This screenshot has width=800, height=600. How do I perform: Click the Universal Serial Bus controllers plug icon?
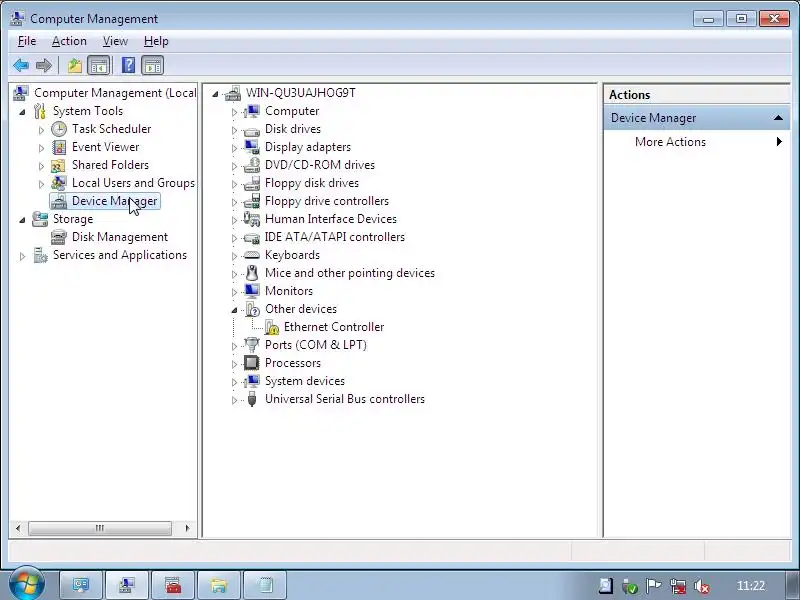252,399
